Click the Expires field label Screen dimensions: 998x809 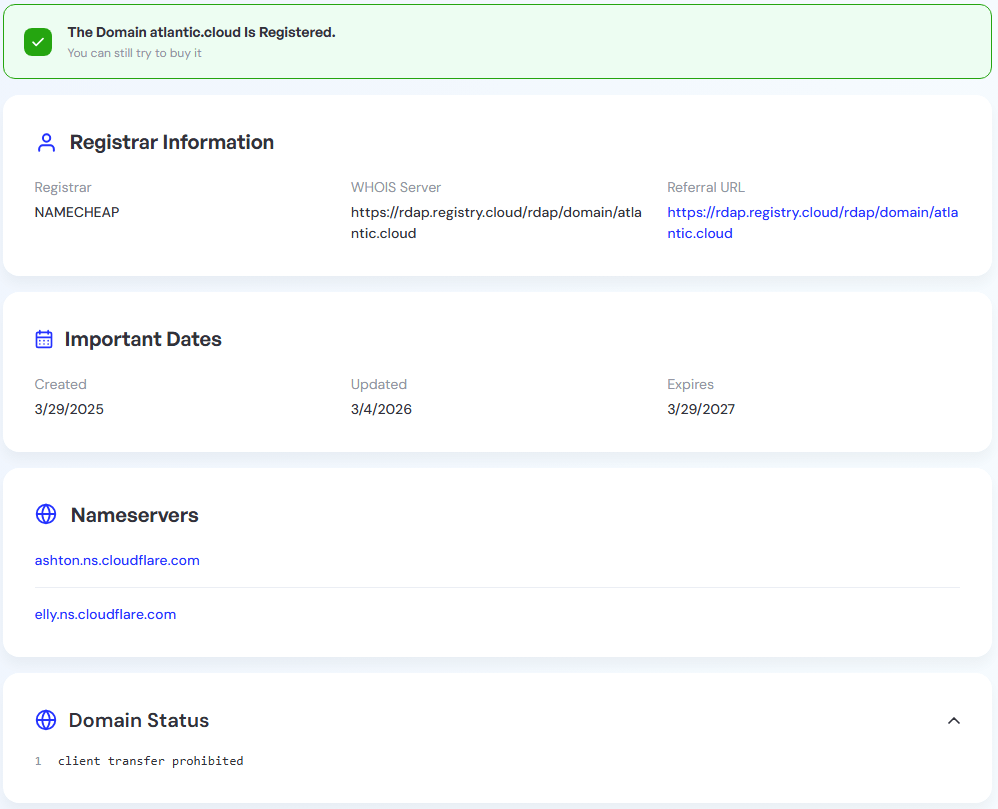pos(691,384)
